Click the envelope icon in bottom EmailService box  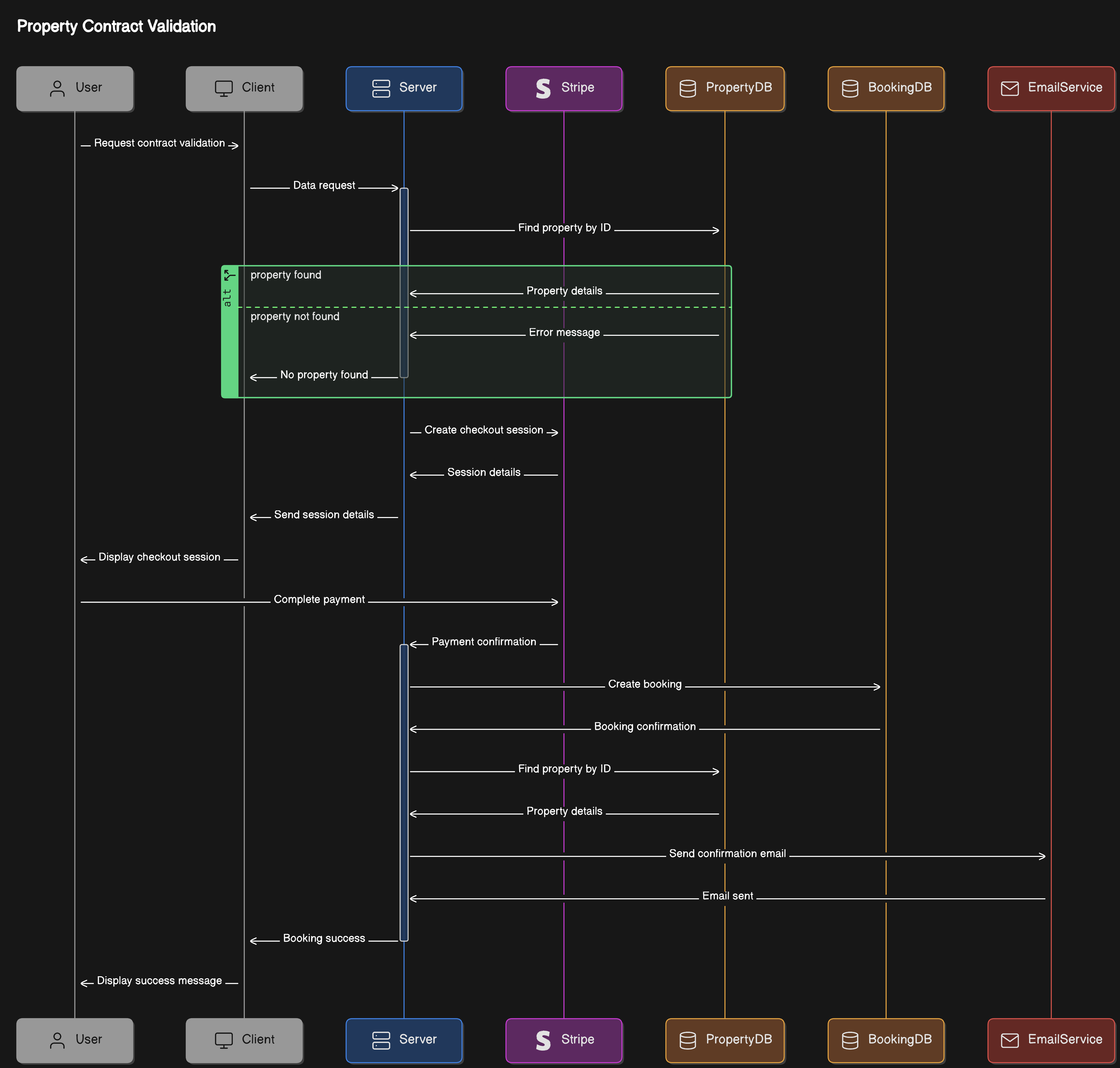1010,1040
